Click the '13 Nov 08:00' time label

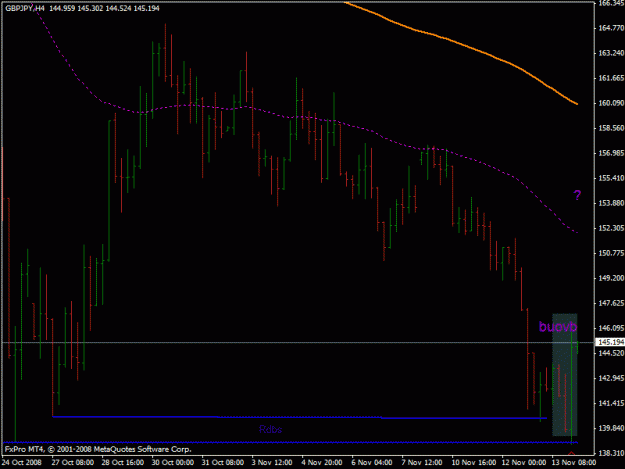coord(574,463)
